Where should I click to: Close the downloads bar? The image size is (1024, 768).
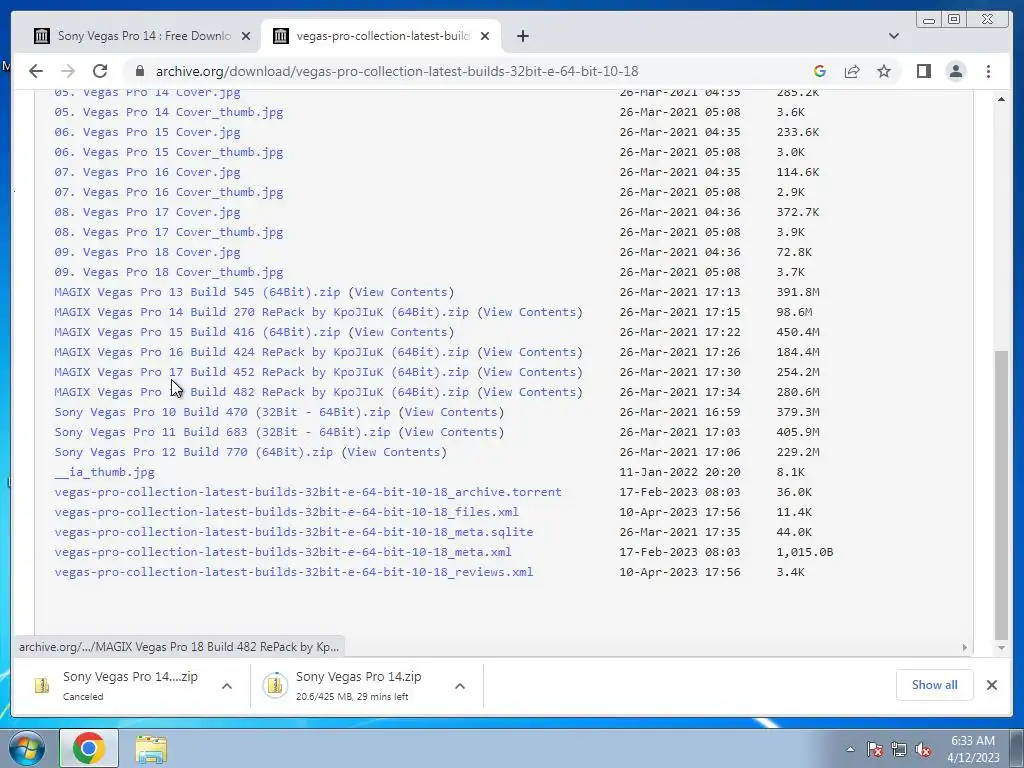click(992, 684)
